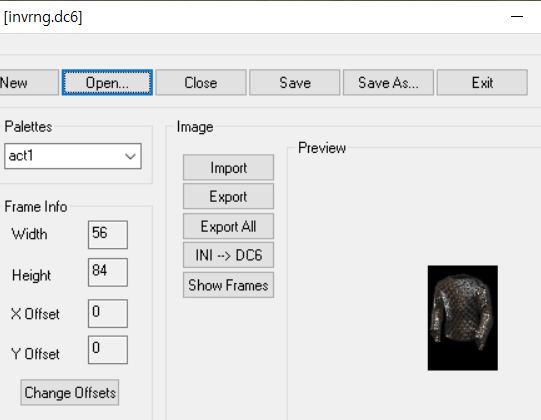The image size is (541, 420).
Task: Select the Height field showing 84
Action: click(108, 272)
